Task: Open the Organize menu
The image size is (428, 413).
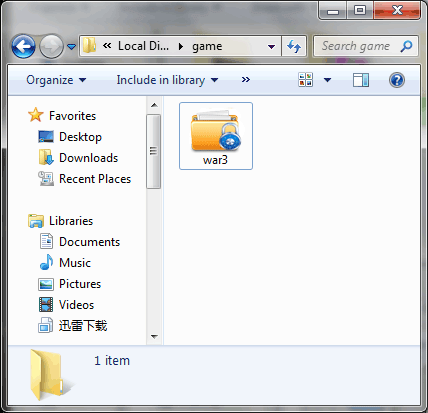Action: [56, 80]
